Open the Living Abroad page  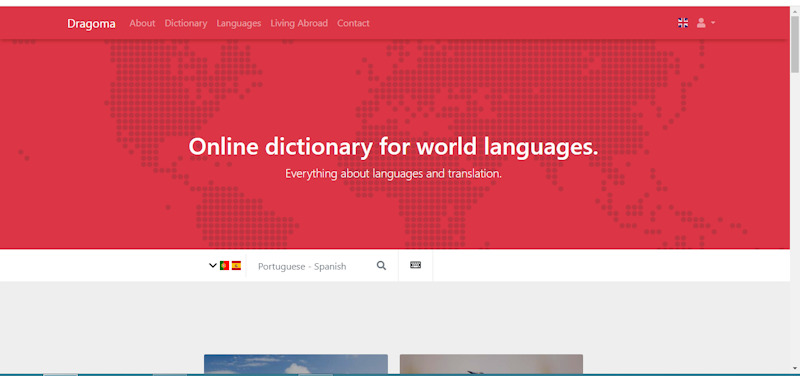pyautogui.click(x=299, y=23)
